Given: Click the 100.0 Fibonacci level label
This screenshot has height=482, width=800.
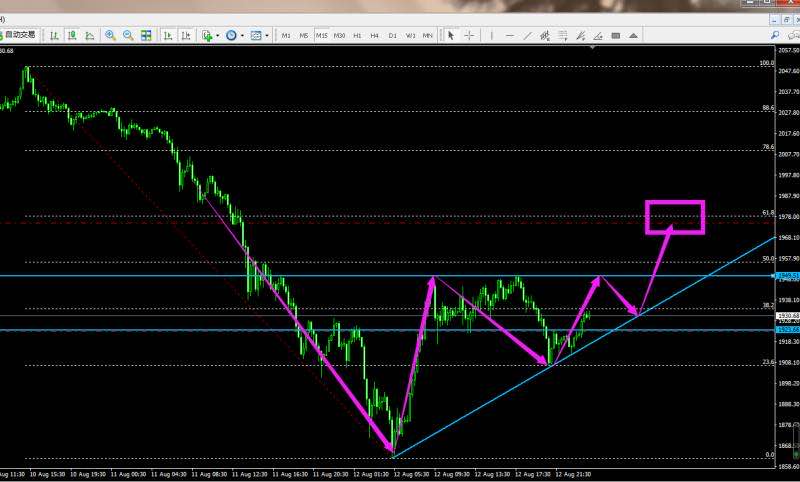Looking at the screenshot, I should pos(767,63).
